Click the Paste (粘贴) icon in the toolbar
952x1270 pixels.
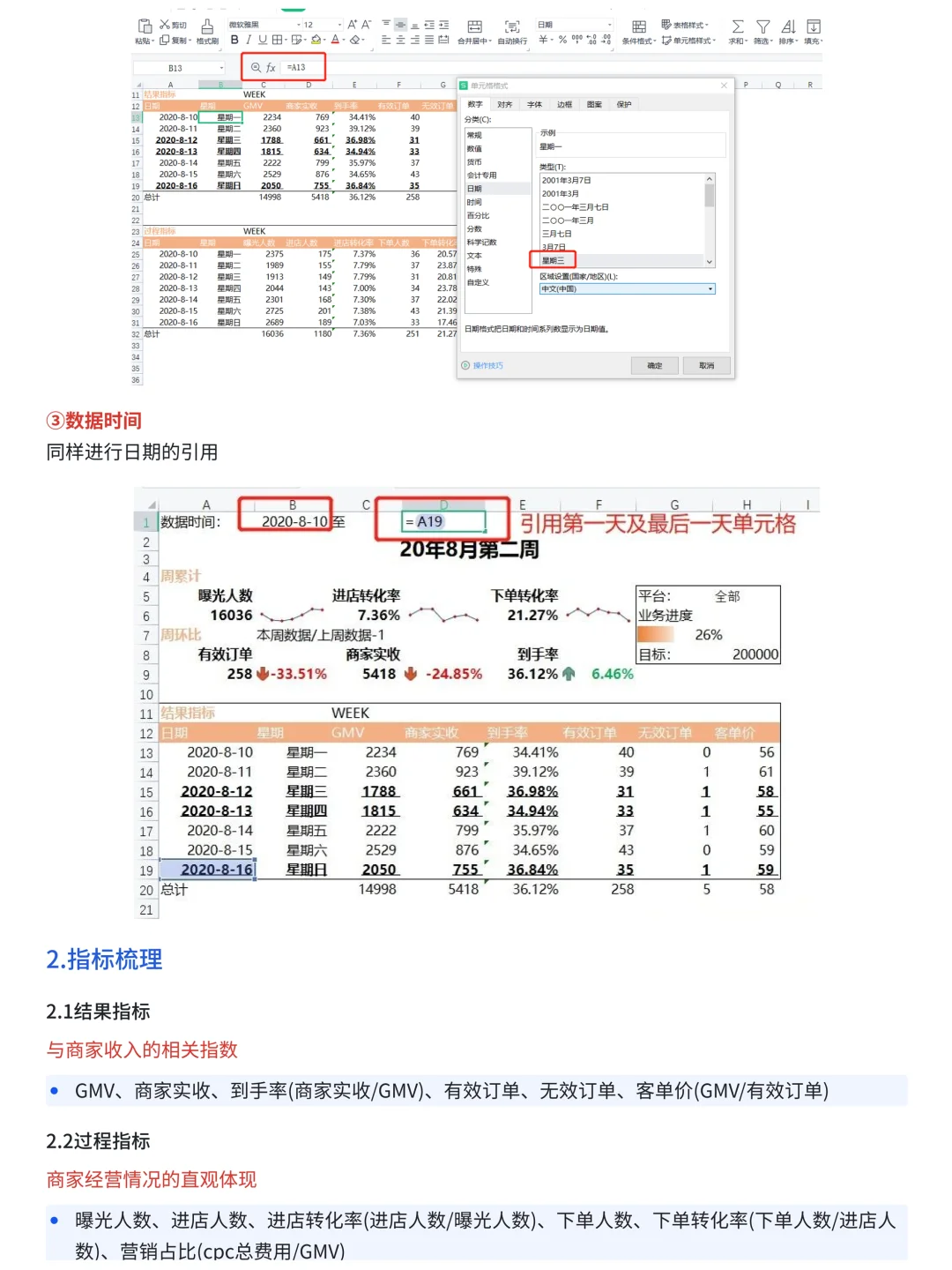(x=145, y=26)
